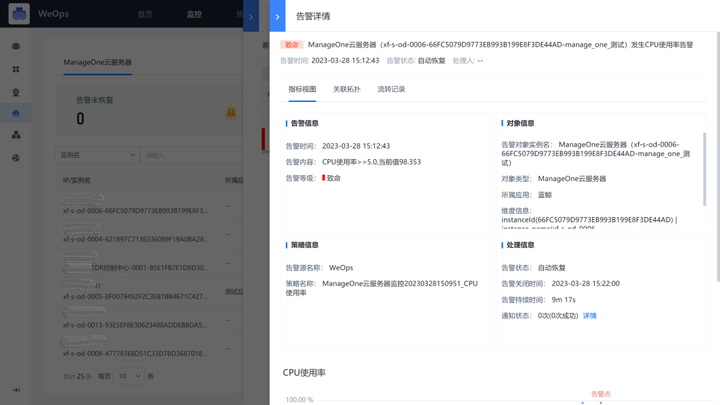Screen dimensions: 720x405
Task: Switch to 指标视图 tab
Action: pos(302,89)
